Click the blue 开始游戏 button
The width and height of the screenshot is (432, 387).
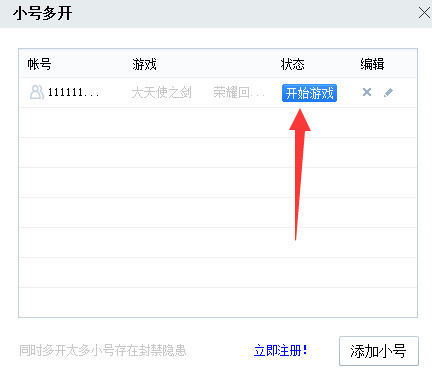point(309,93)
